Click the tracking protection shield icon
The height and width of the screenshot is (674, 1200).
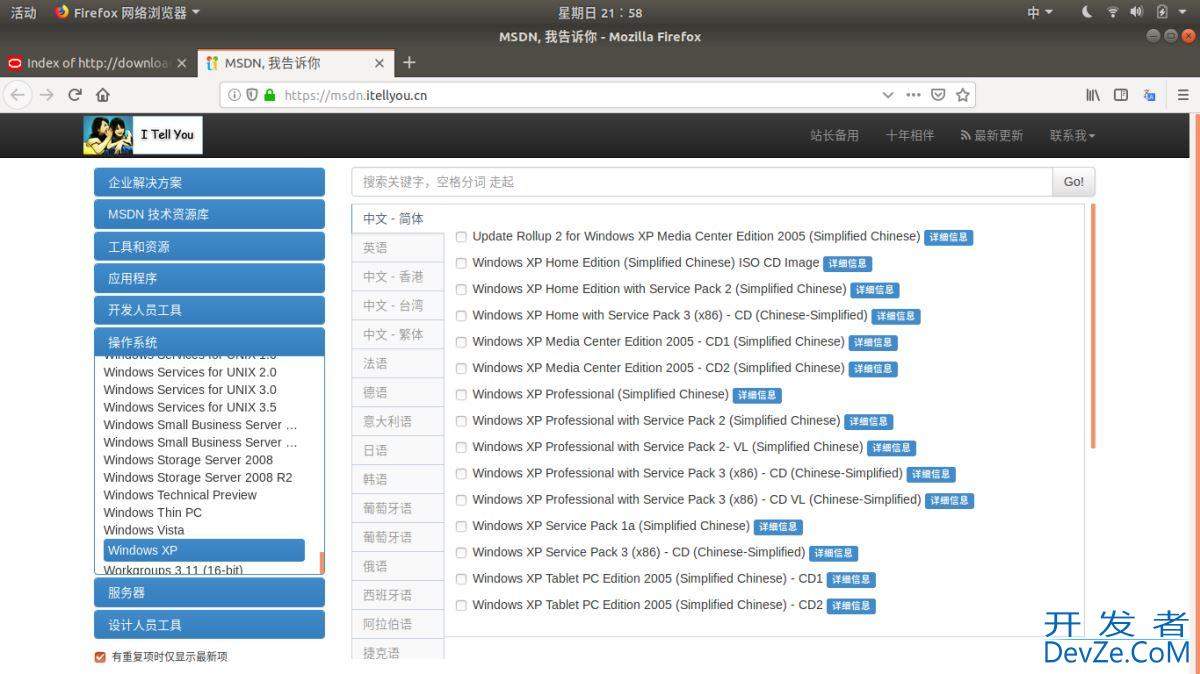[252, 95]
